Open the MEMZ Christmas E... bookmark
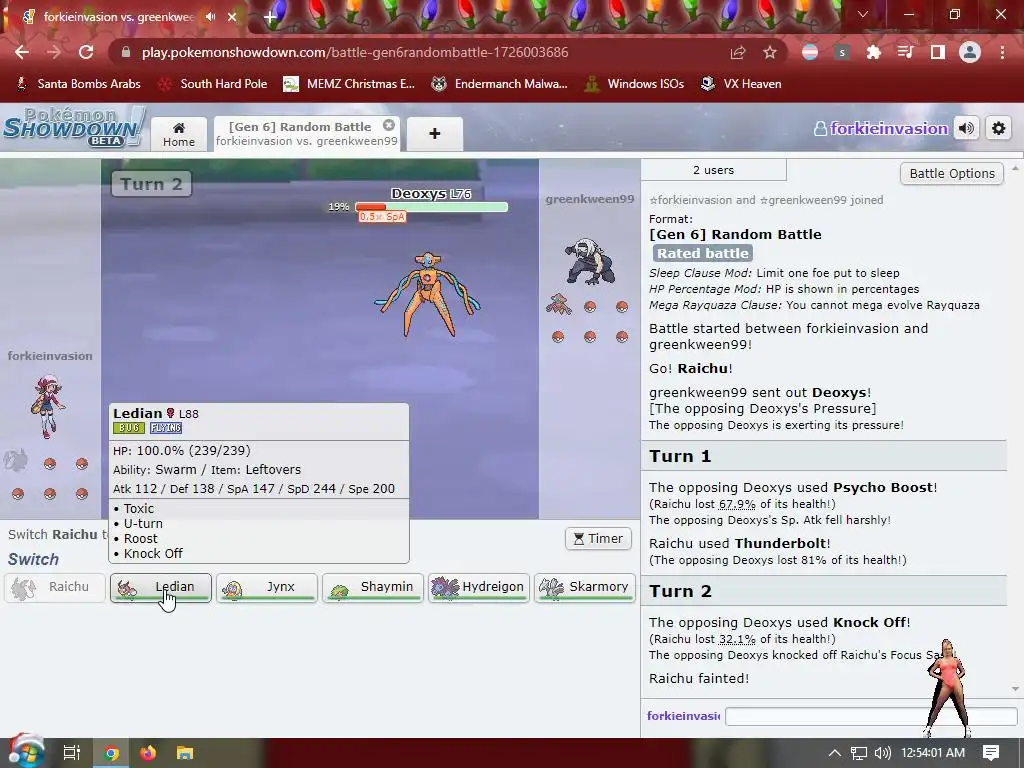The height and width of the screenshot is (768, 1024). click(x=349, y=84)
